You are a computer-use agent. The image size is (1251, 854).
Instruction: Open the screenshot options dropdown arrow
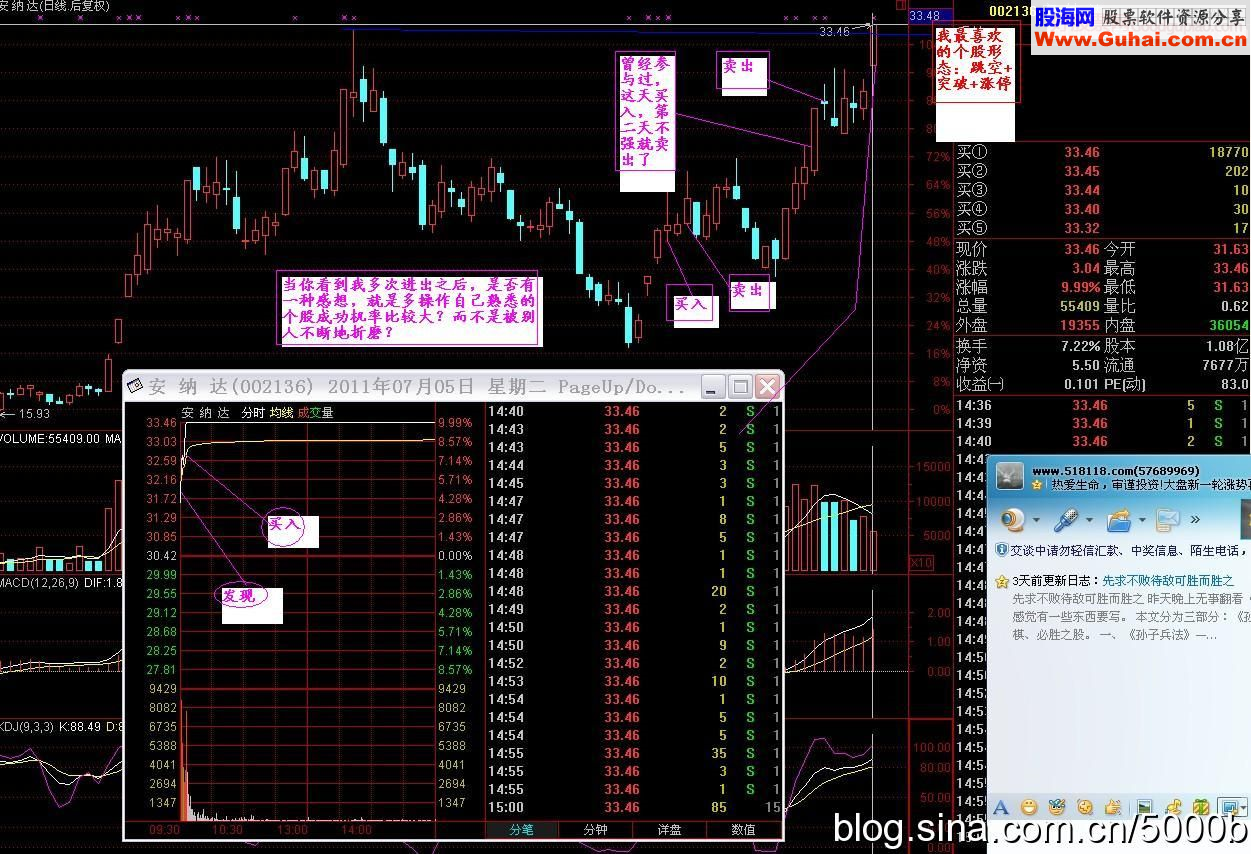[1245, 808]
